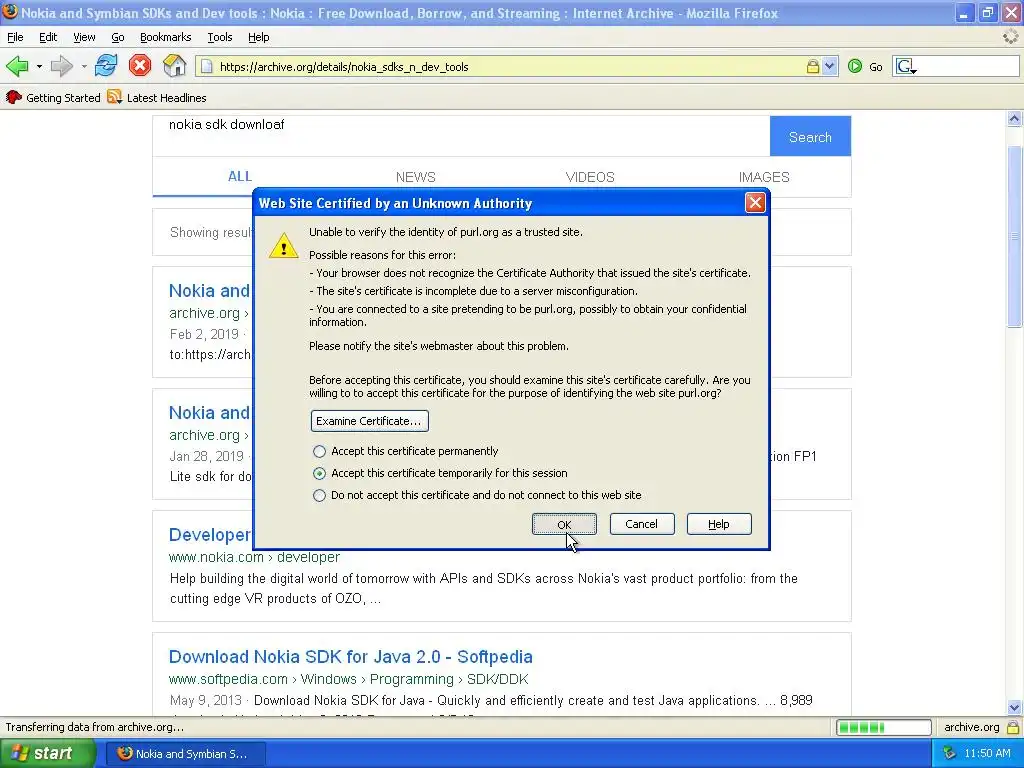Click the Examine Certificate button

(370, 421)
